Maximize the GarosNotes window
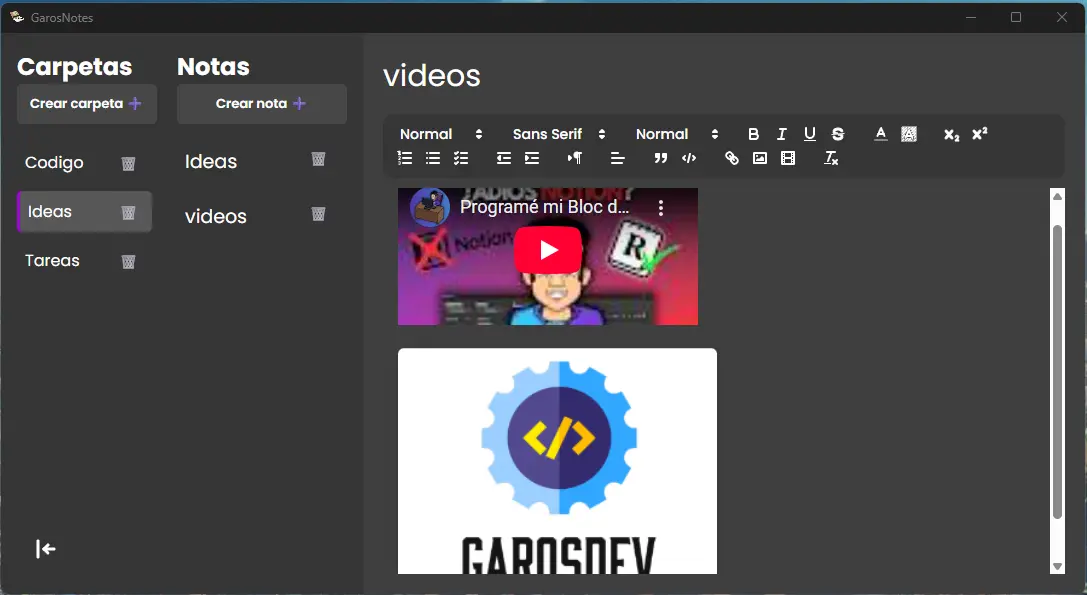This screenshot has height=595, width=1087. 1016,17
